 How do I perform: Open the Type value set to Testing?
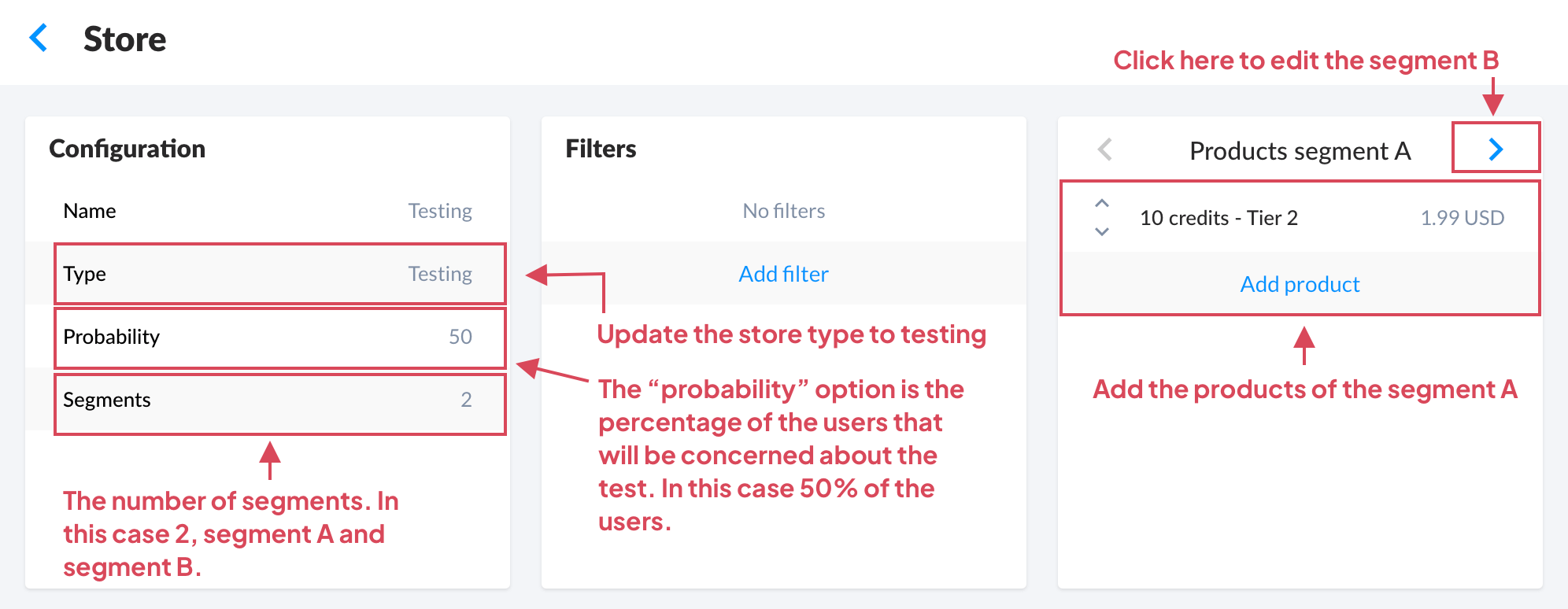439,274
